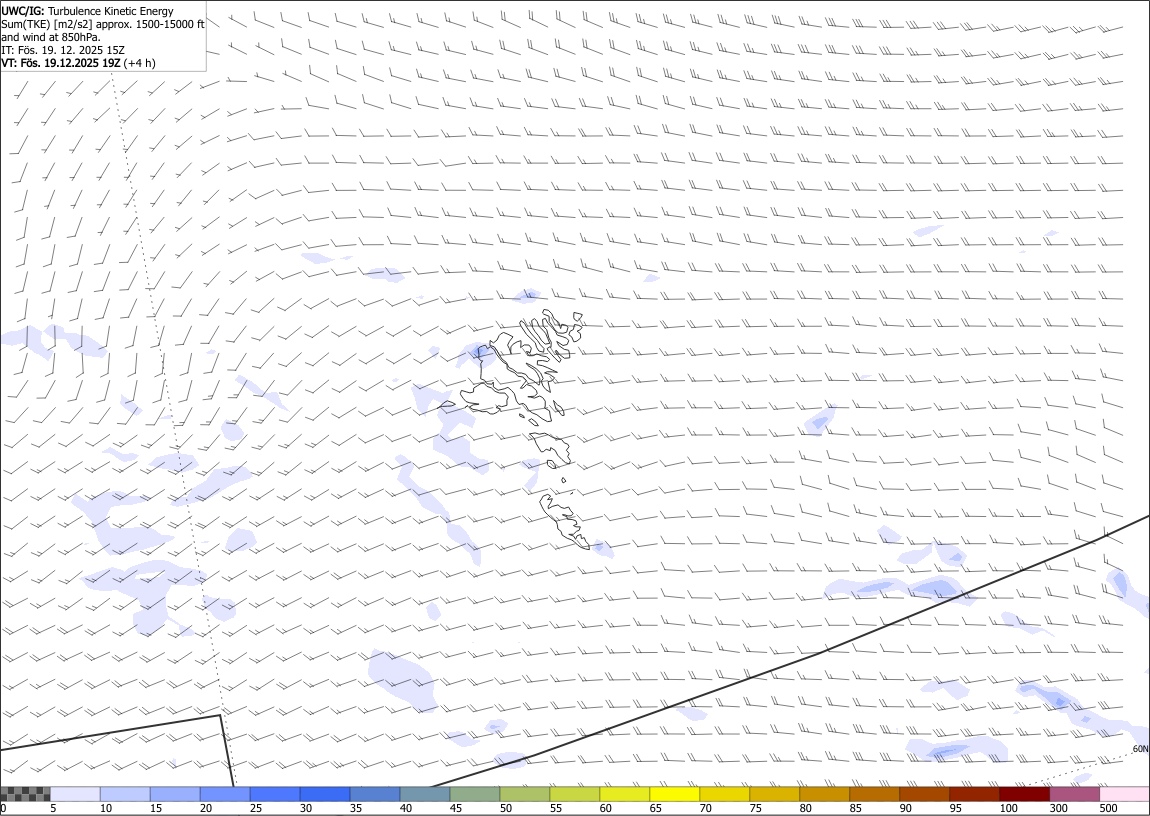Select the legend scale number 50

point(506,808)
